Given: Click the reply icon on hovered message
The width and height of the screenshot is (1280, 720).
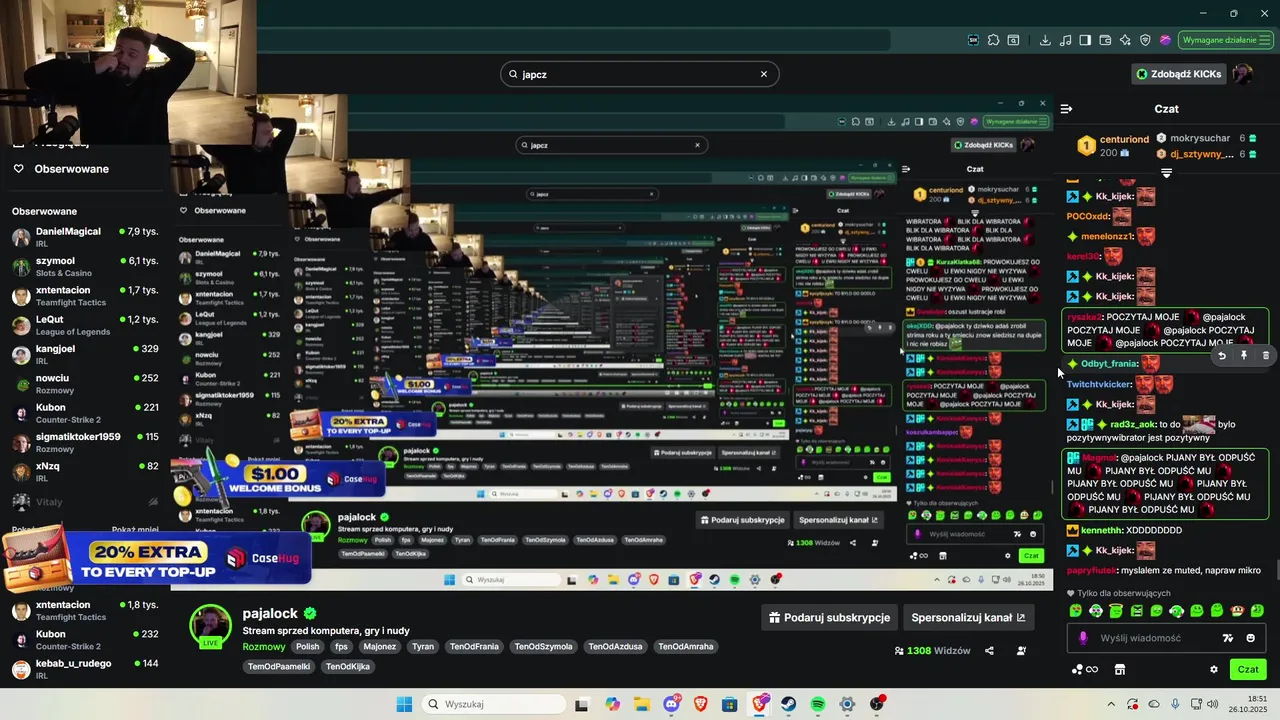Looking at the screenshot, I should click(1222, 355).
